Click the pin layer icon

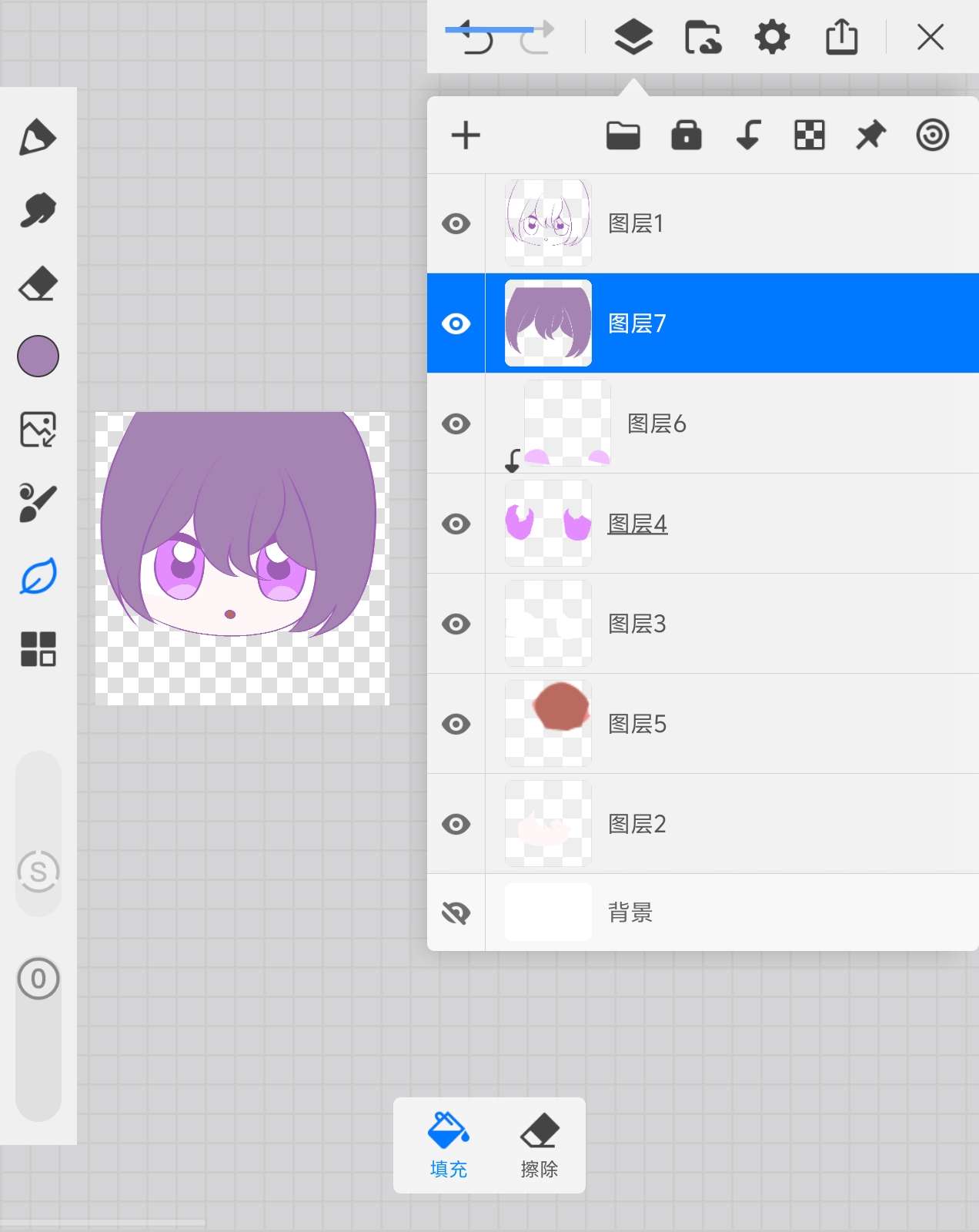[x=870, y=136]
